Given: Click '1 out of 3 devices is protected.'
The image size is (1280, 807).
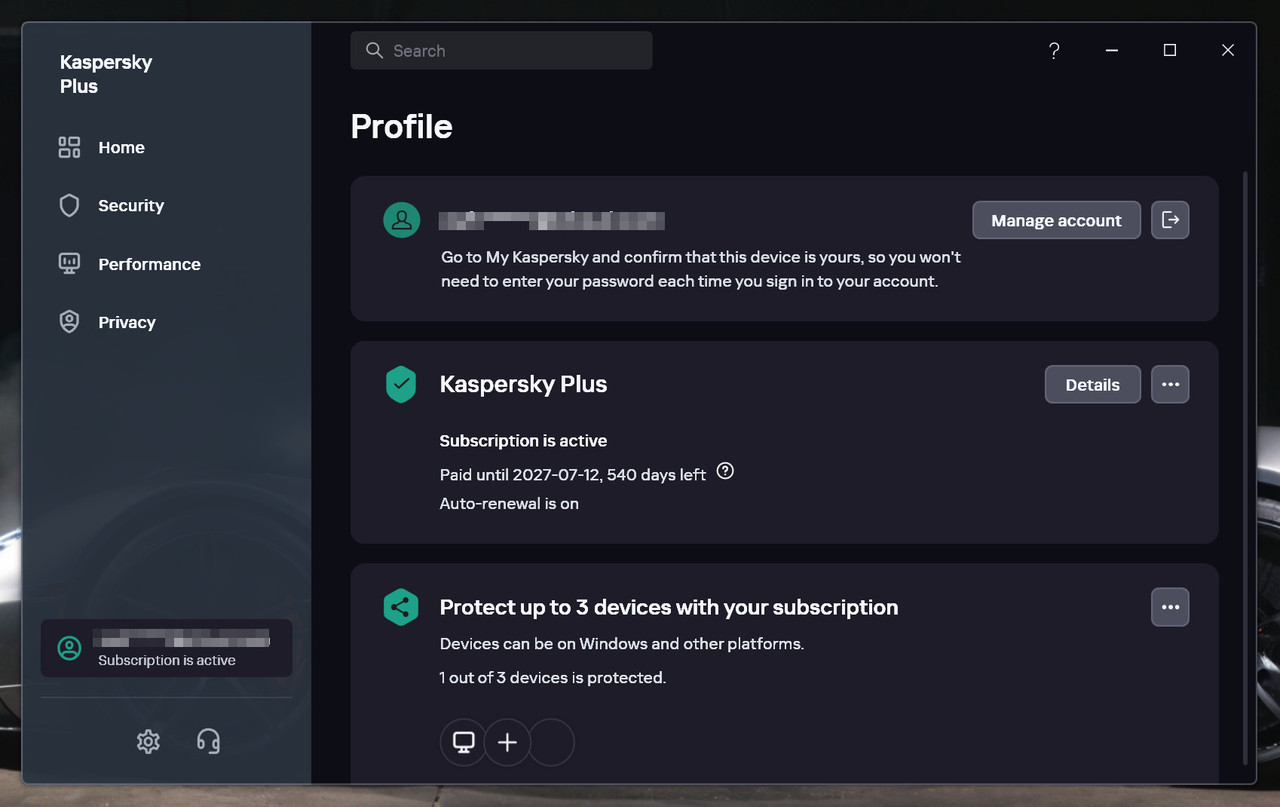Looking at the screenshot, I should pos(553,678).
